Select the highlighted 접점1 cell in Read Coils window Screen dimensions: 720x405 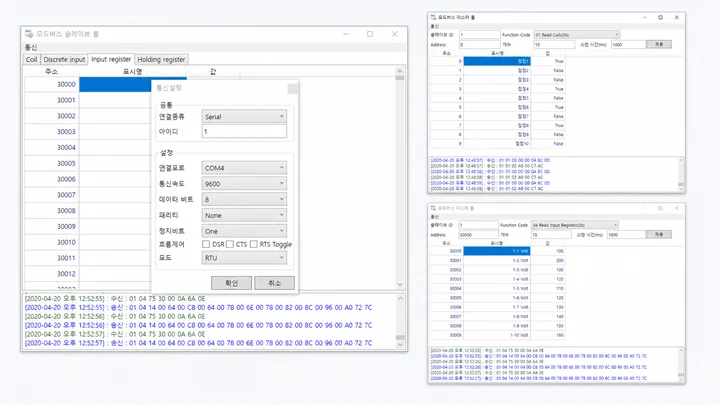point(497,61)
